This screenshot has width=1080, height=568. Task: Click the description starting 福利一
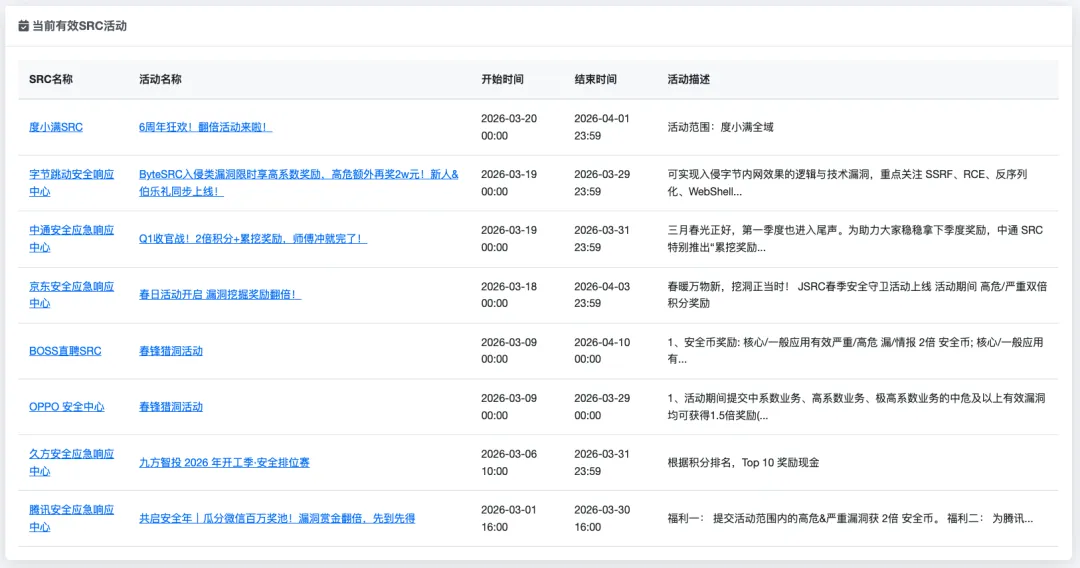850,518
